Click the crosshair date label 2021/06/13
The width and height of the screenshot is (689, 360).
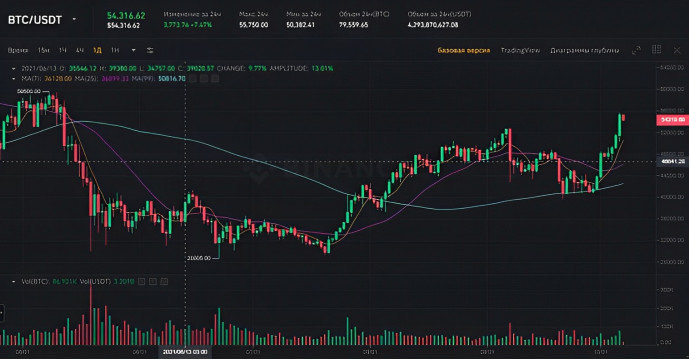coord(185,352)
